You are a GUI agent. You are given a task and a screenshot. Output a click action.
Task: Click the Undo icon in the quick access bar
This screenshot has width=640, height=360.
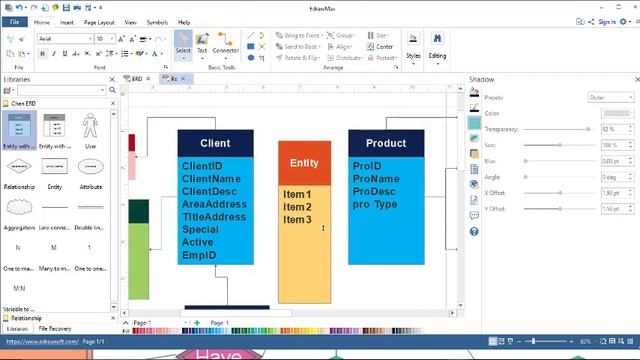tap(19, 8)
